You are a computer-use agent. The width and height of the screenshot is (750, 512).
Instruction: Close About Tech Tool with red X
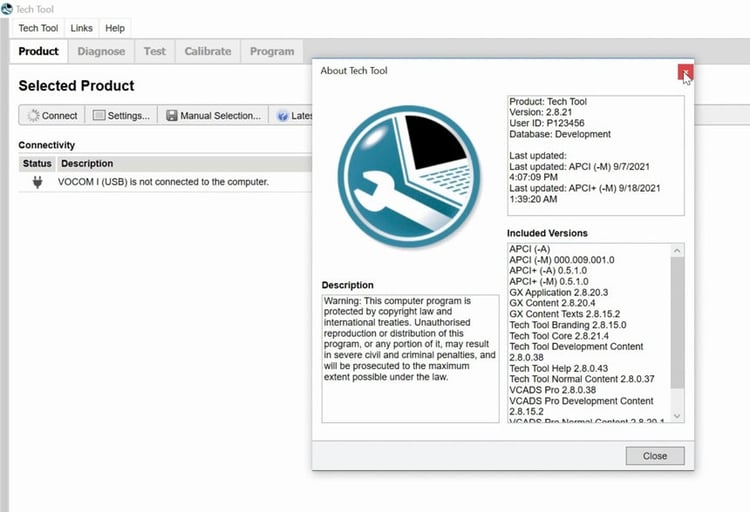click(685, 72)
